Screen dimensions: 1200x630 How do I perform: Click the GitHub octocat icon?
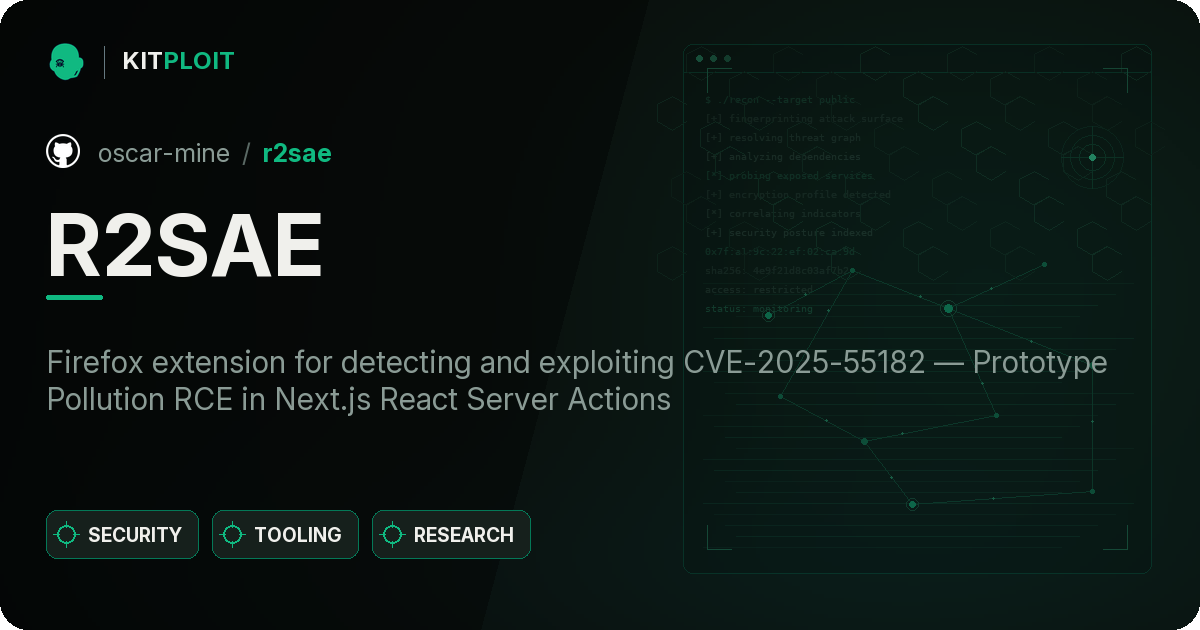(63, 152)
